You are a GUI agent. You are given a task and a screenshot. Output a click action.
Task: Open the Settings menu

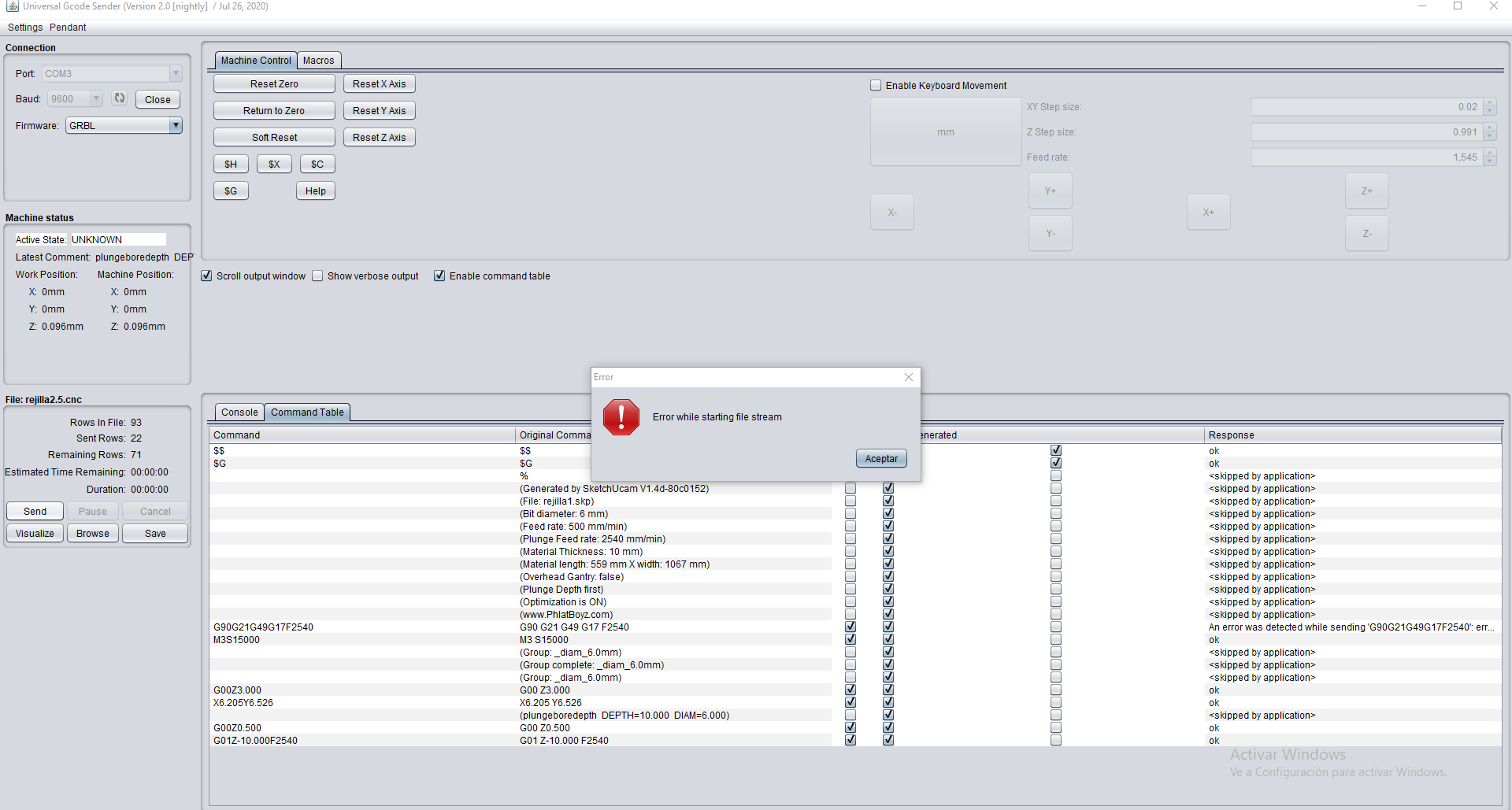24,27
